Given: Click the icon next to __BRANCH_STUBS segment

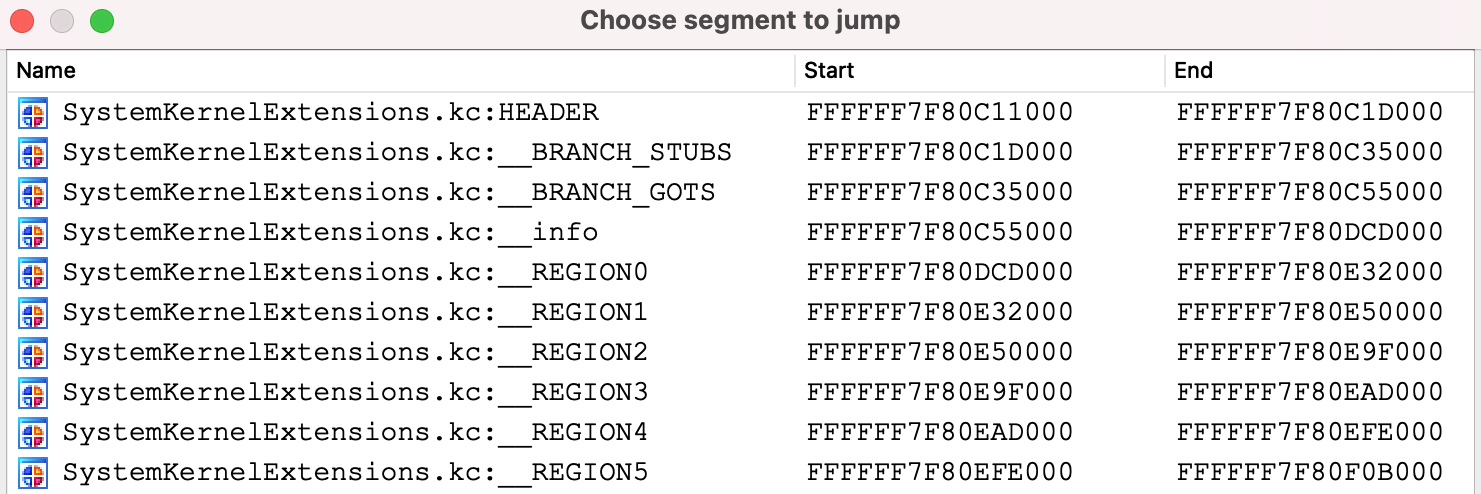Looking at the screenshot, I should point(33,153).
